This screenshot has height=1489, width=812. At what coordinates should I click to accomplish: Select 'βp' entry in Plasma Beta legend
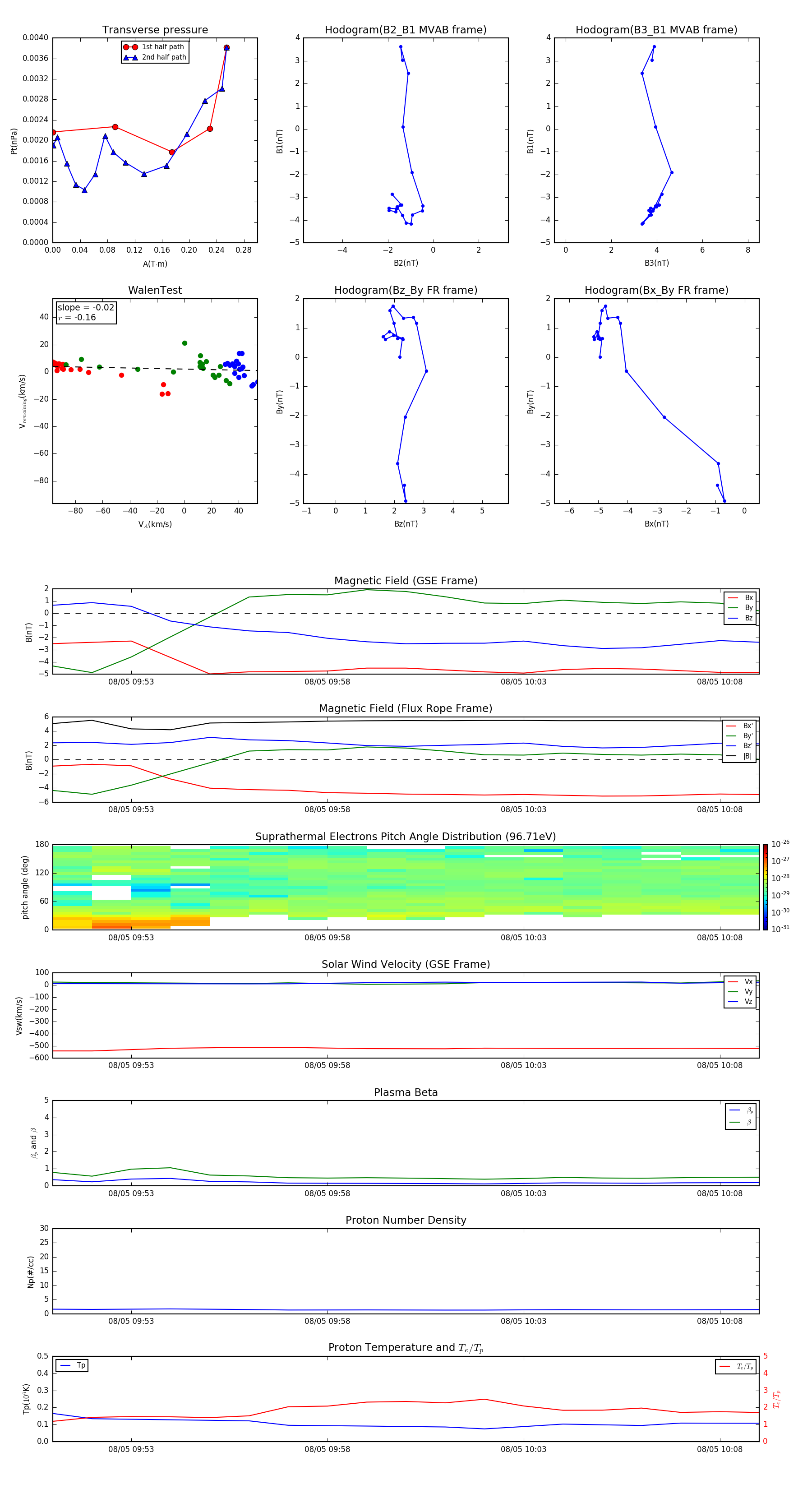coord(742,1110)
